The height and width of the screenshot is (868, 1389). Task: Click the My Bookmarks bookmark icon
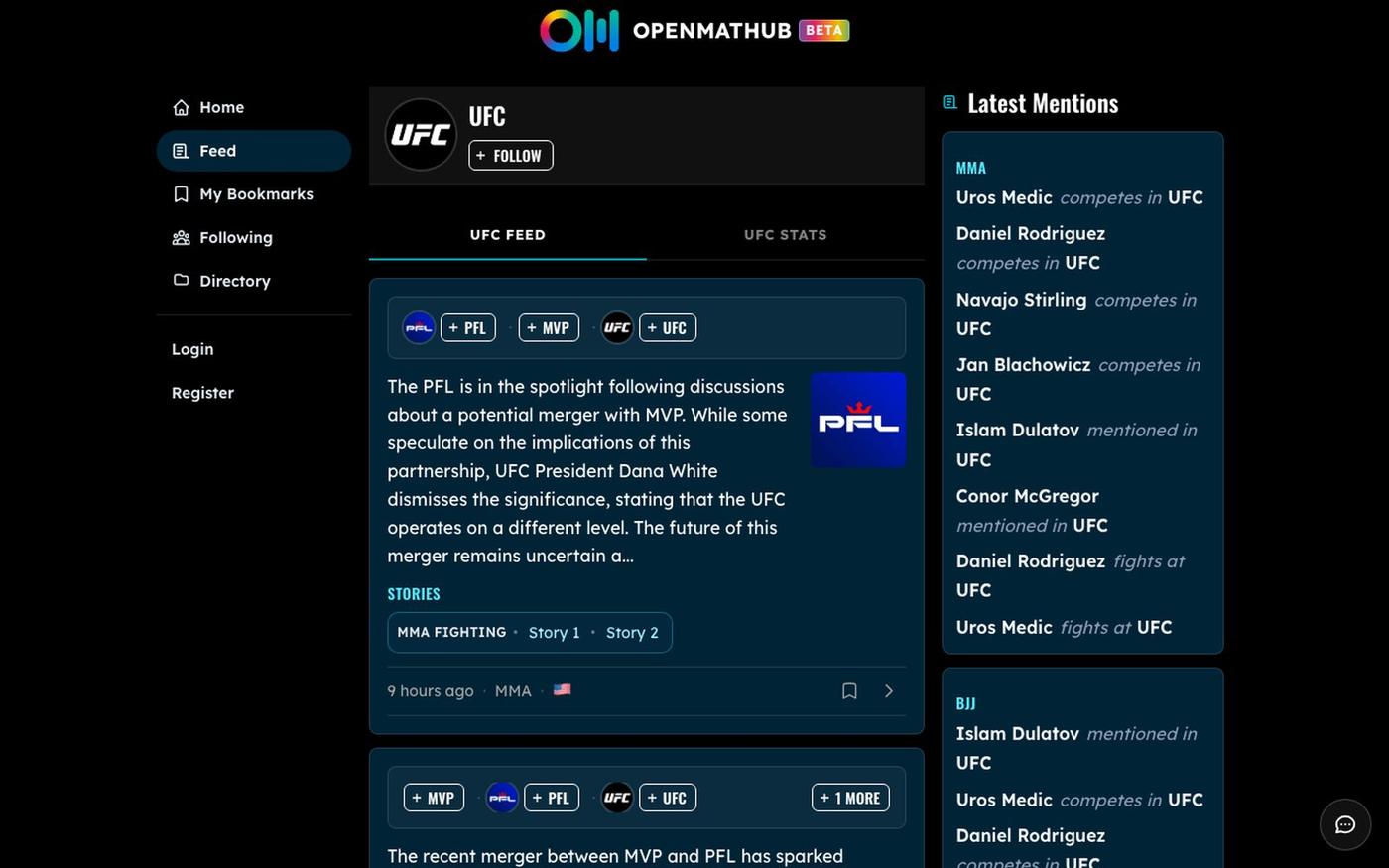click(181, 194)
